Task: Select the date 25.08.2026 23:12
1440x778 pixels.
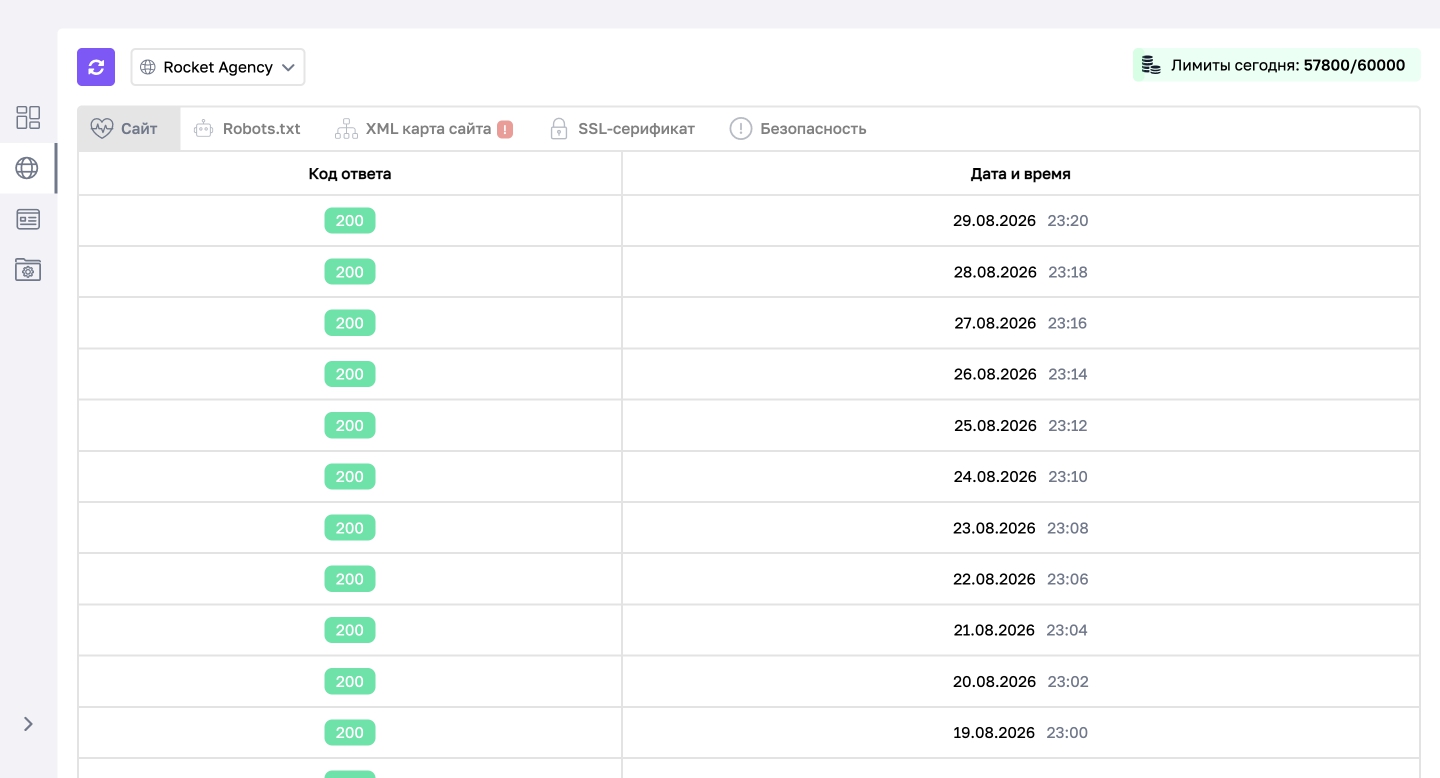Action: click(x=1021, y=426)
